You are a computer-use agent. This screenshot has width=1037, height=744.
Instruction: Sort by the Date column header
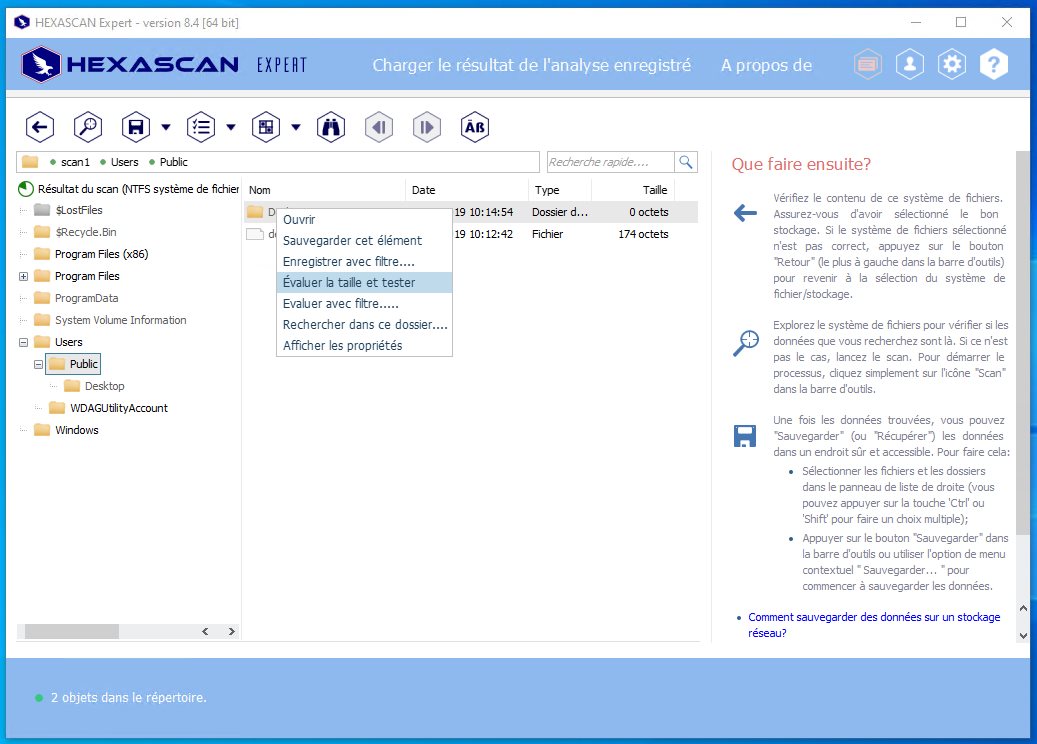[x=466, y=190]
